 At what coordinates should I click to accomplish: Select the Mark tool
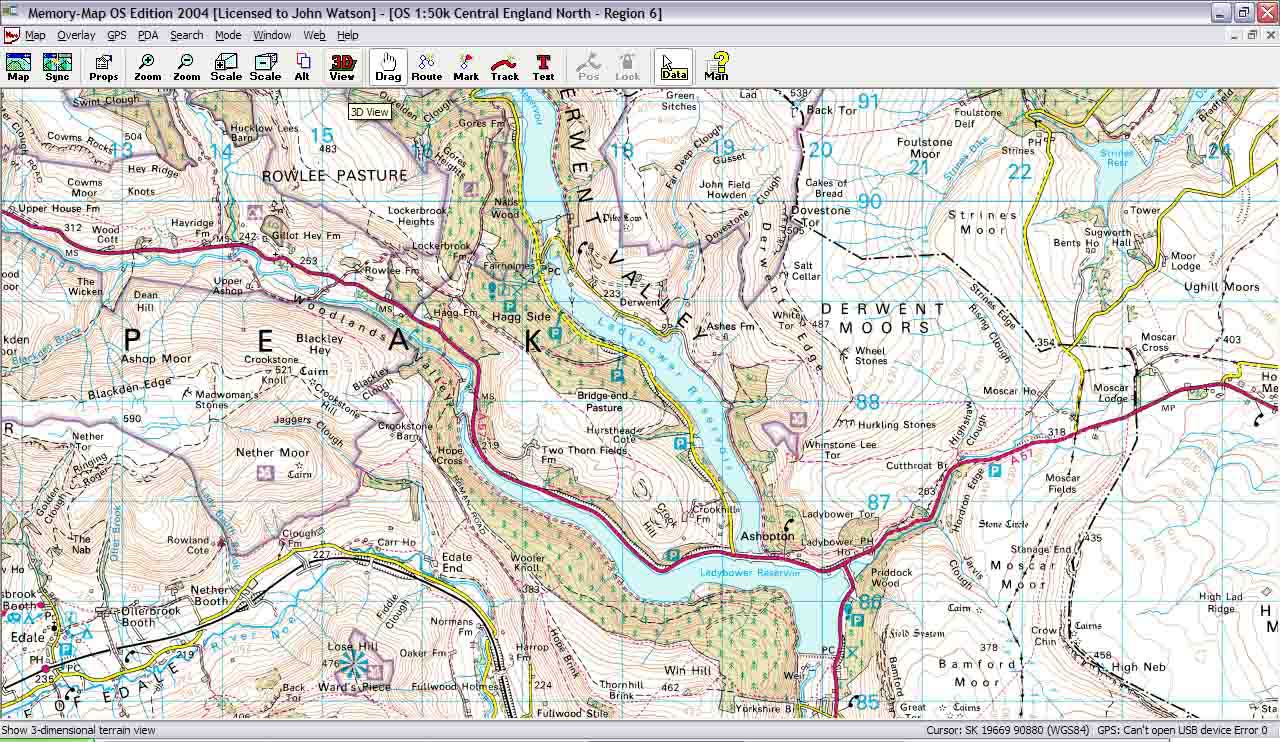click(466, 67)
